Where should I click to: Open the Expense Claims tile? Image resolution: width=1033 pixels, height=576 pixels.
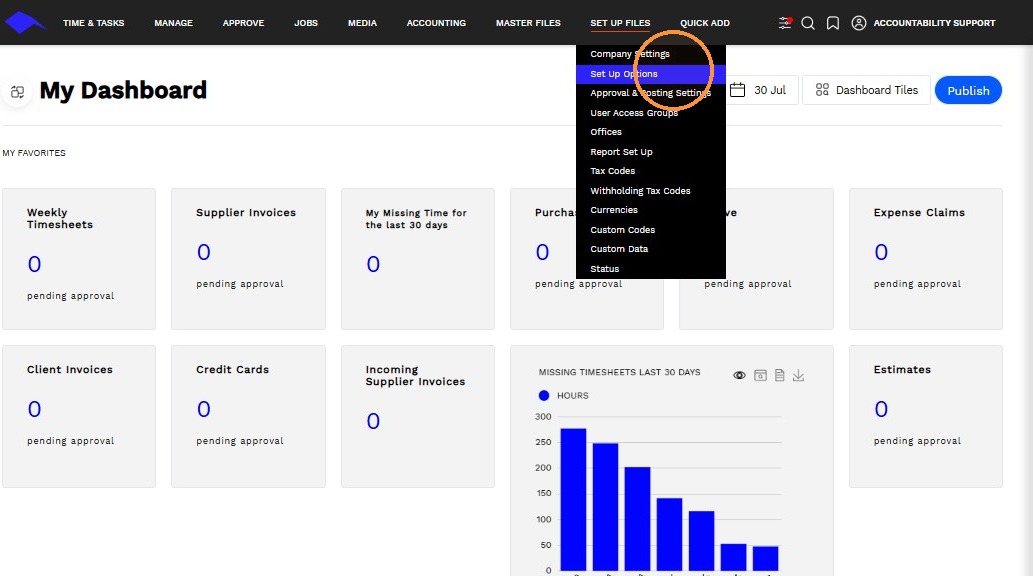click(x=926, y=259)
